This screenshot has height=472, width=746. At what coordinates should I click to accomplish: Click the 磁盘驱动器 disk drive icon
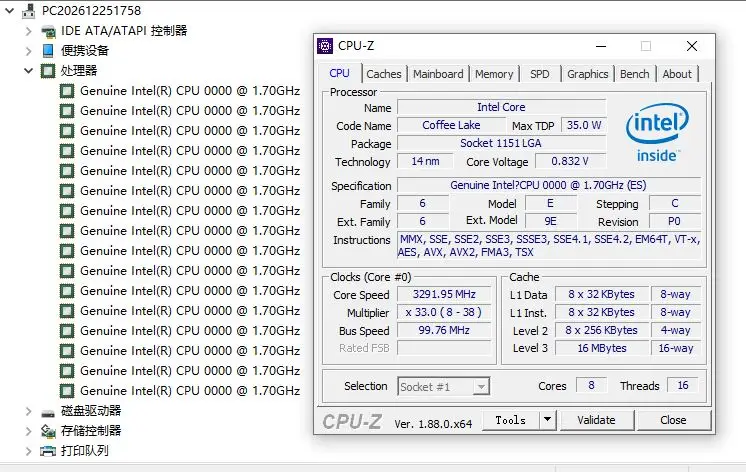coord(48,411)
